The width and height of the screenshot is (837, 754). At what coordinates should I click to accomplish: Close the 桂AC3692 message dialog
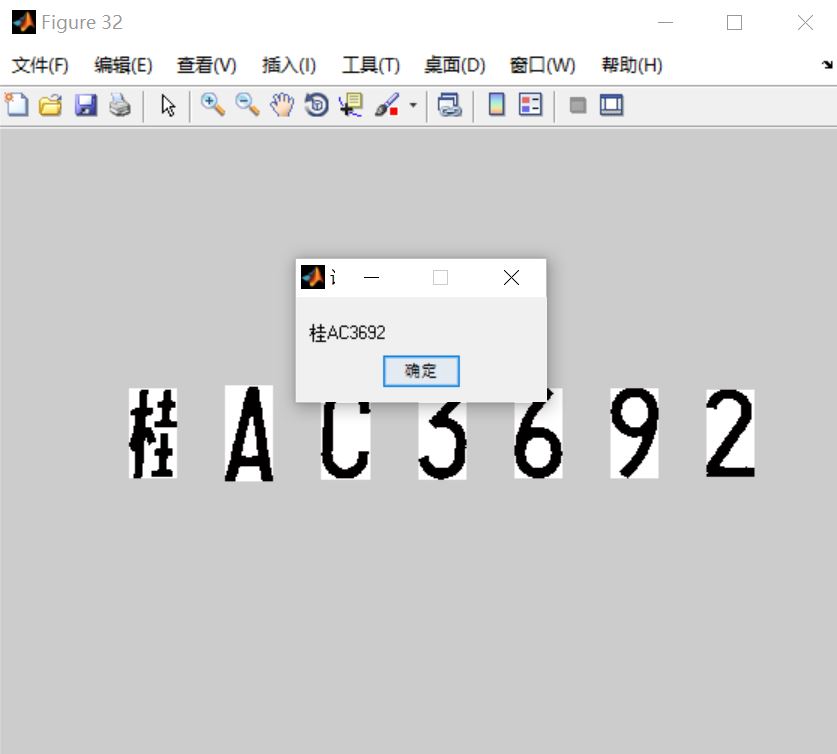[x=511, y=277]
